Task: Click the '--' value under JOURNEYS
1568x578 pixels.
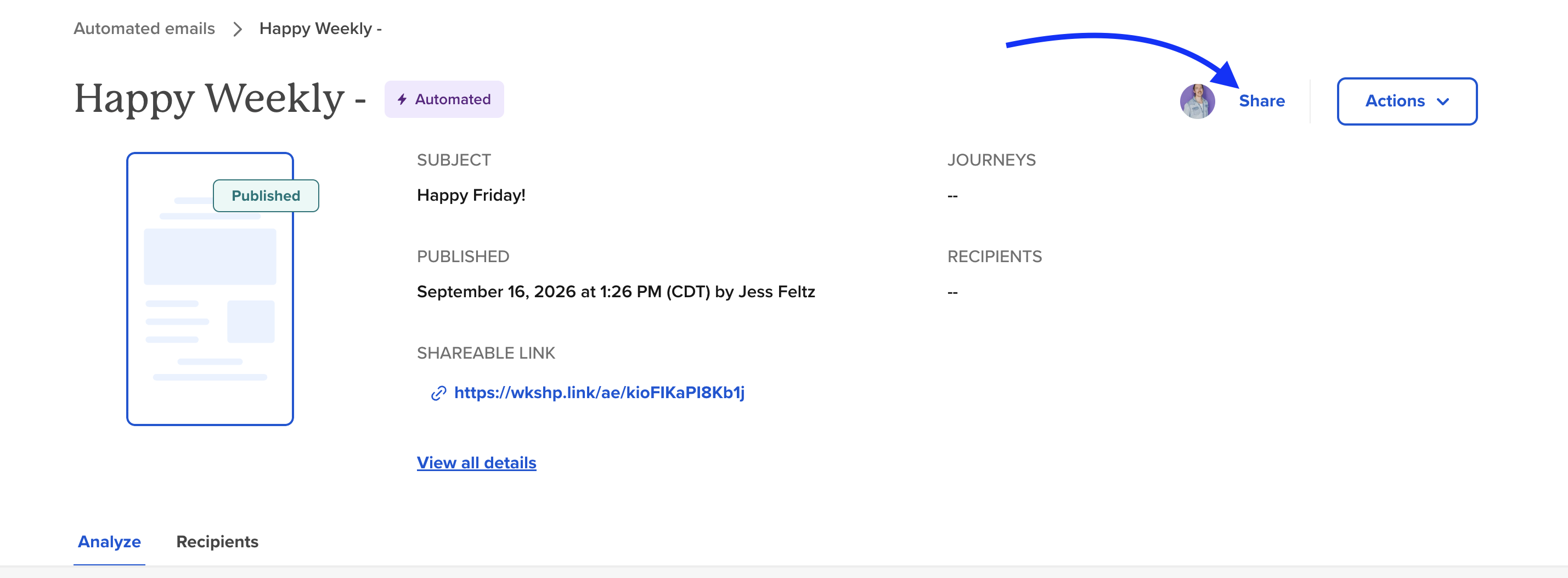Action: click(x=952, y=196)
